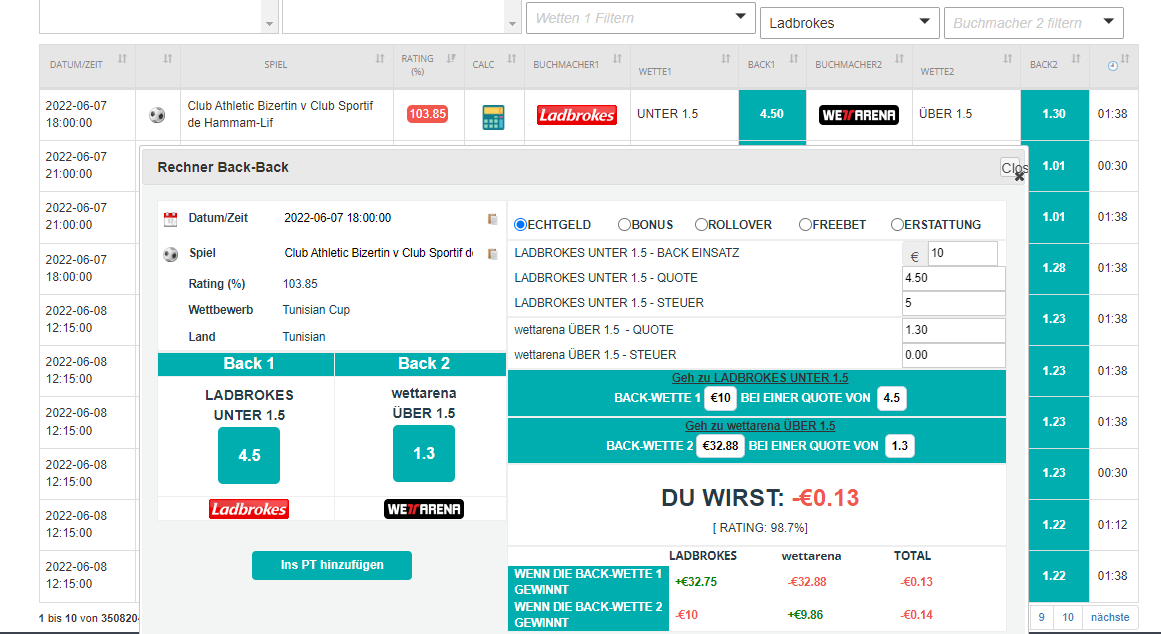
Task: Click the 1.30 BACK2 odds cell
Action: (1054, 114)
